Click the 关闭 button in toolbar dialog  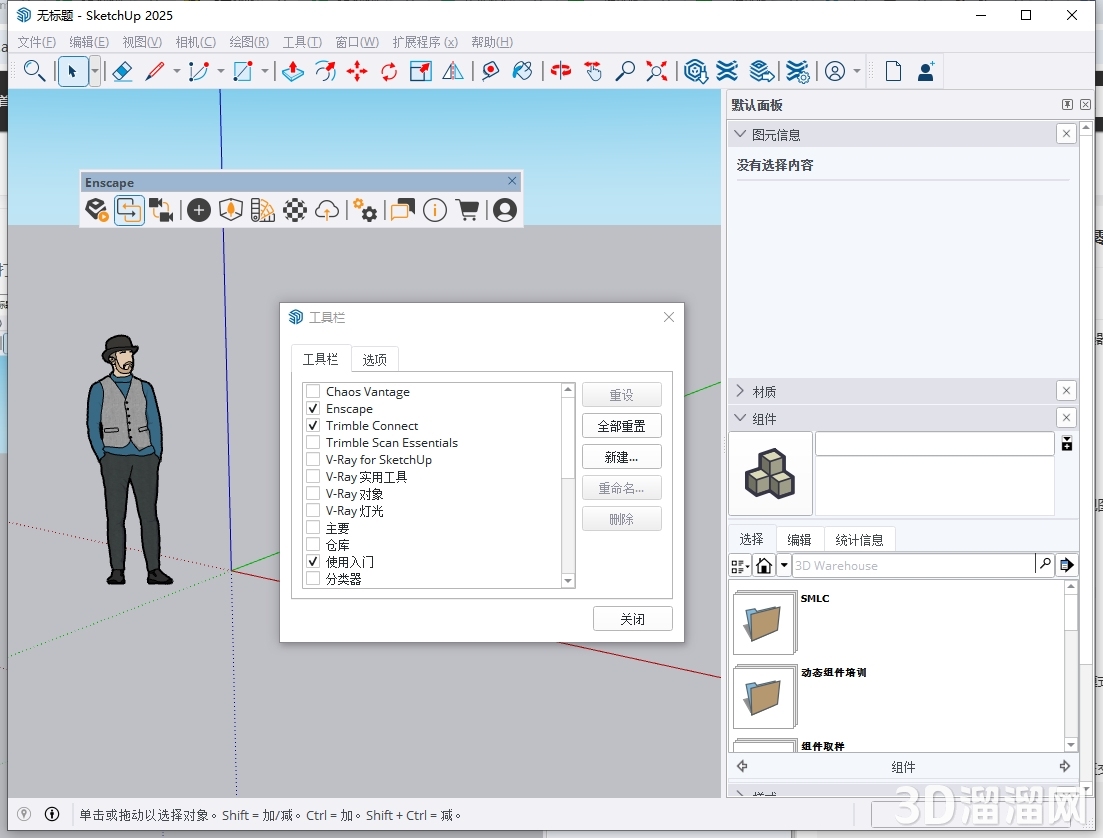click(632, 618)
